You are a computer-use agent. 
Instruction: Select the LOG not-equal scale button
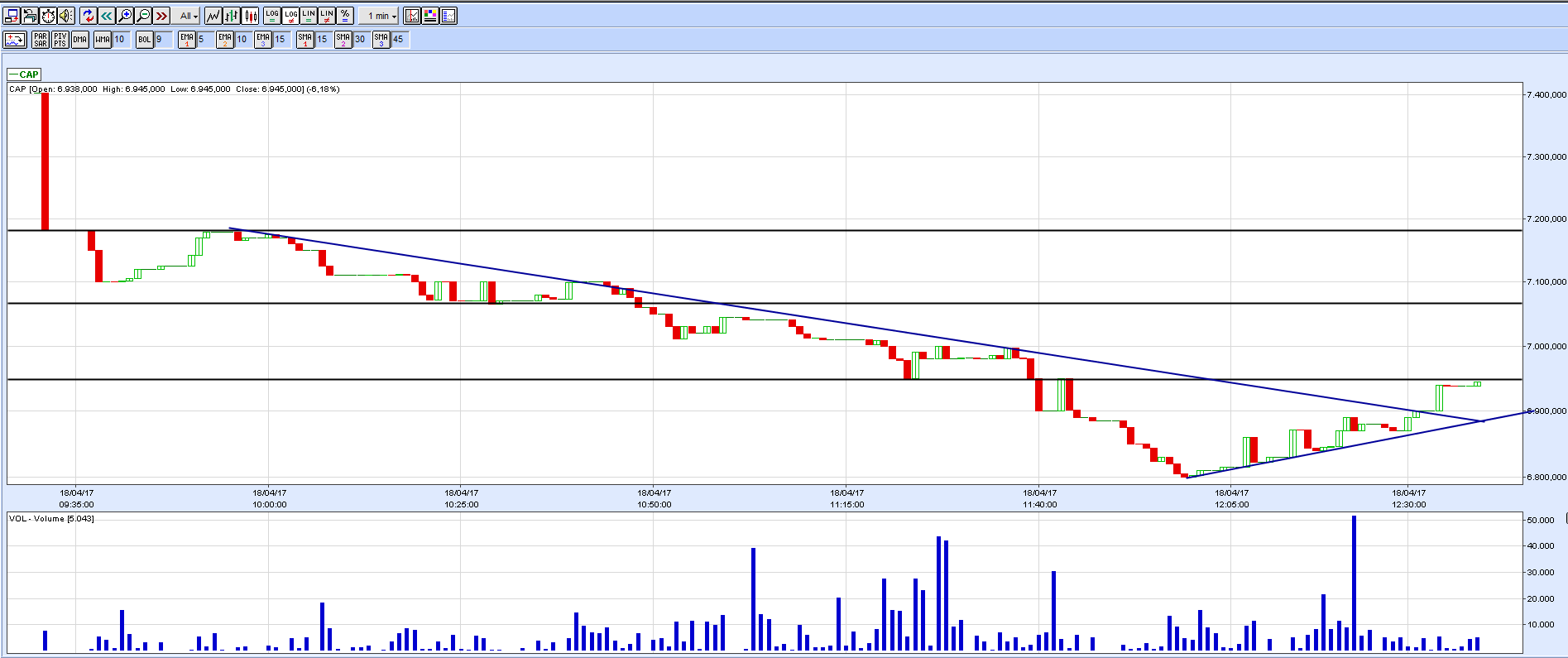point(290,16)
